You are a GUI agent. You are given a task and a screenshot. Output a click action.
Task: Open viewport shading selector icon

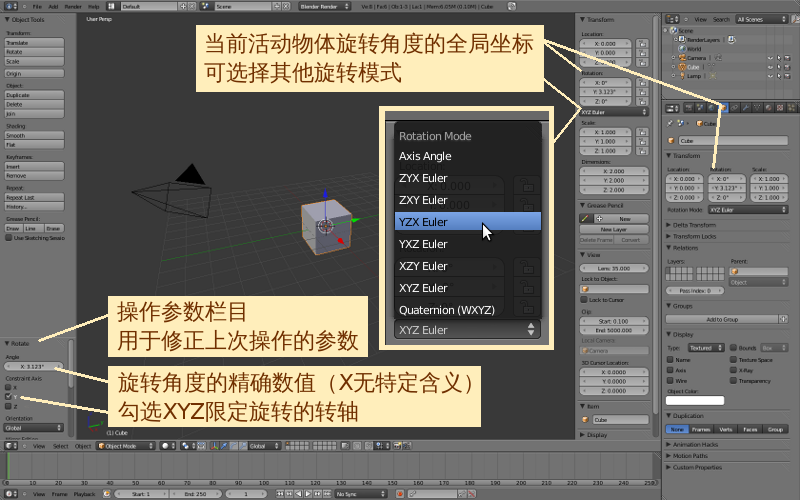(168, 446)
